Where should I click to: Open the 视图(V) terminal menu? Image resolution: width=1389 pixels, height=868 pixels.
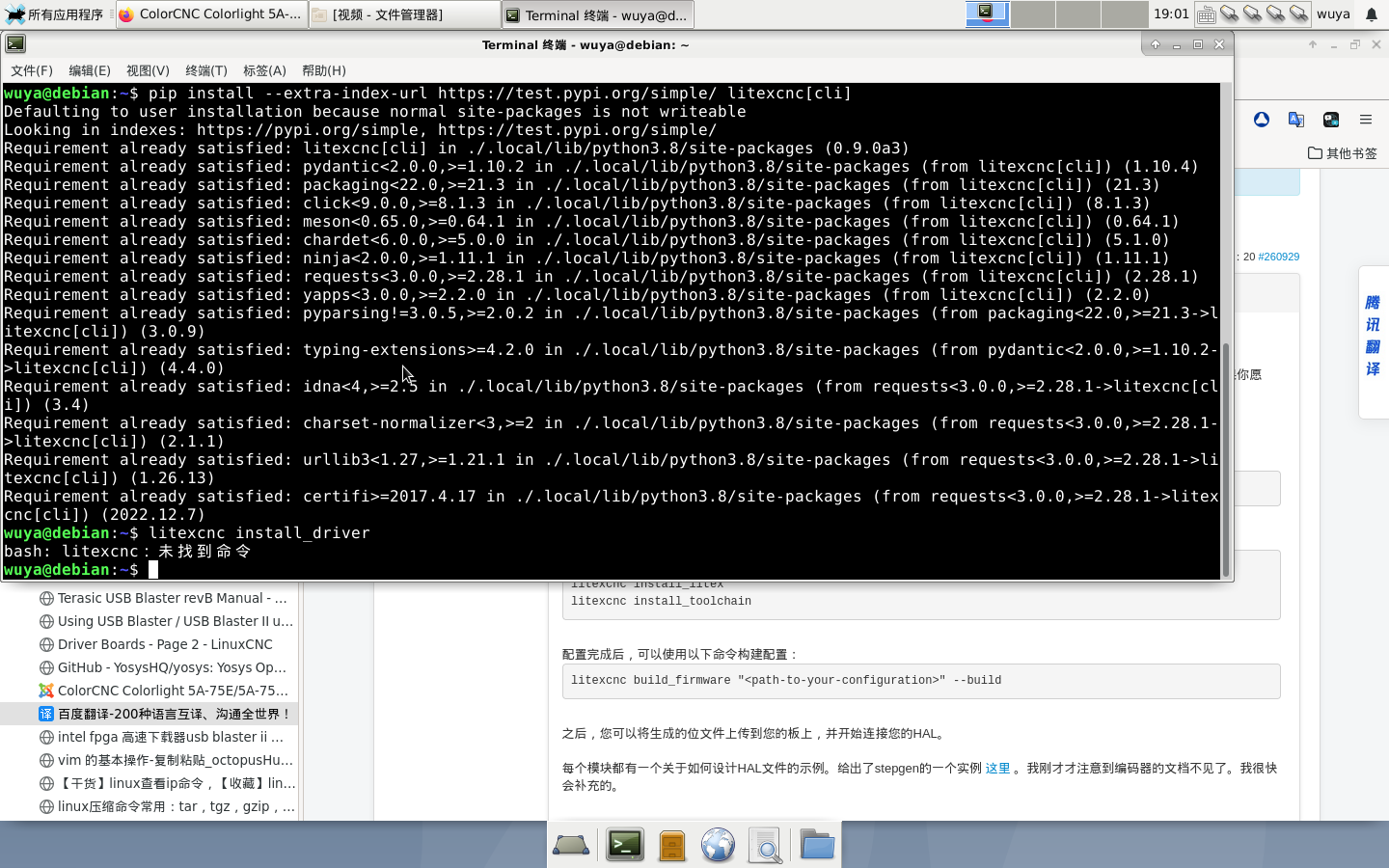coord(148,70)
